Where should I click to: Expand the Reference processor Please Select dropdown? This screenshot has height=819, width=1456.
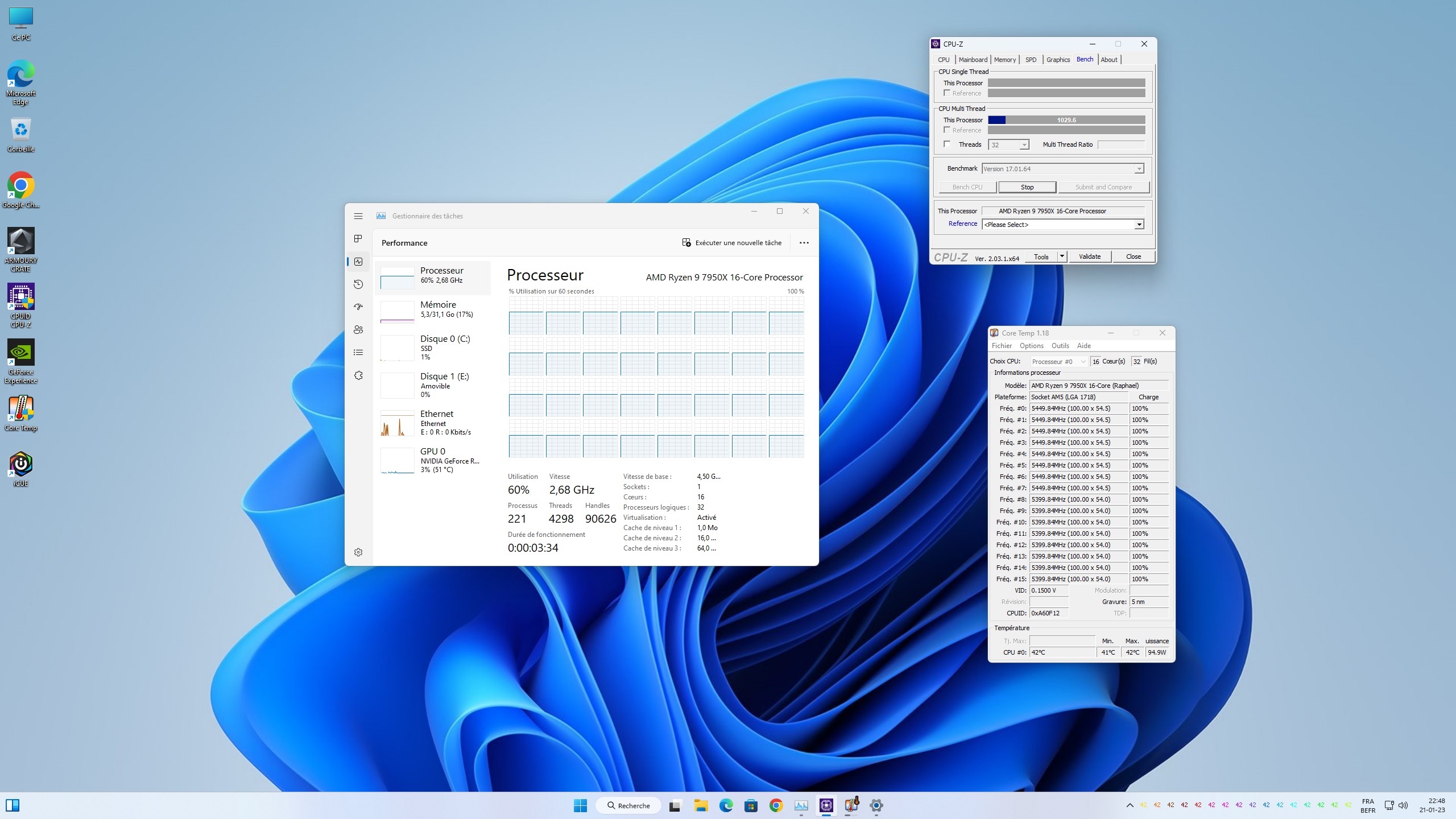click(x=1139, y=225)
